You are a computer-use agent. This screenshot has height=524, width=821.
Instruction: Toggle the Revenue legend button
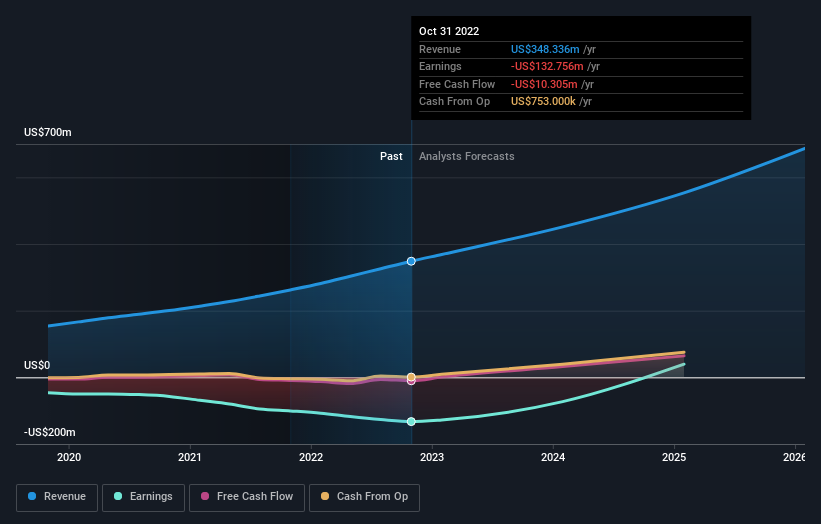[x=57, y=497]
